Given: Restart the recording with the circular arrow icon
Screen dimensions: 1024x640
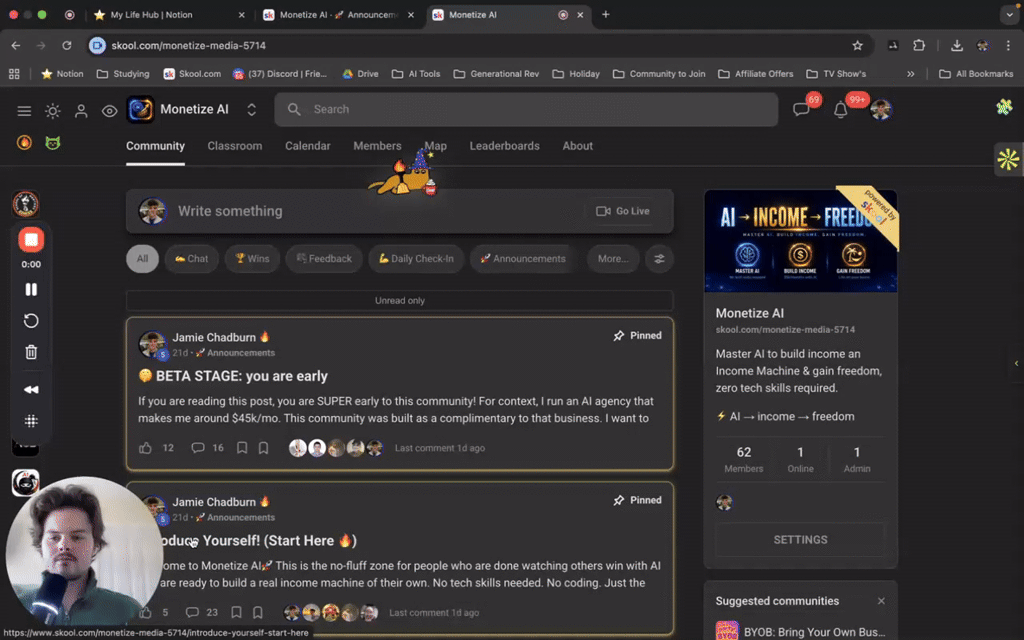Looking at the screenshot, I should pos(31,321).
